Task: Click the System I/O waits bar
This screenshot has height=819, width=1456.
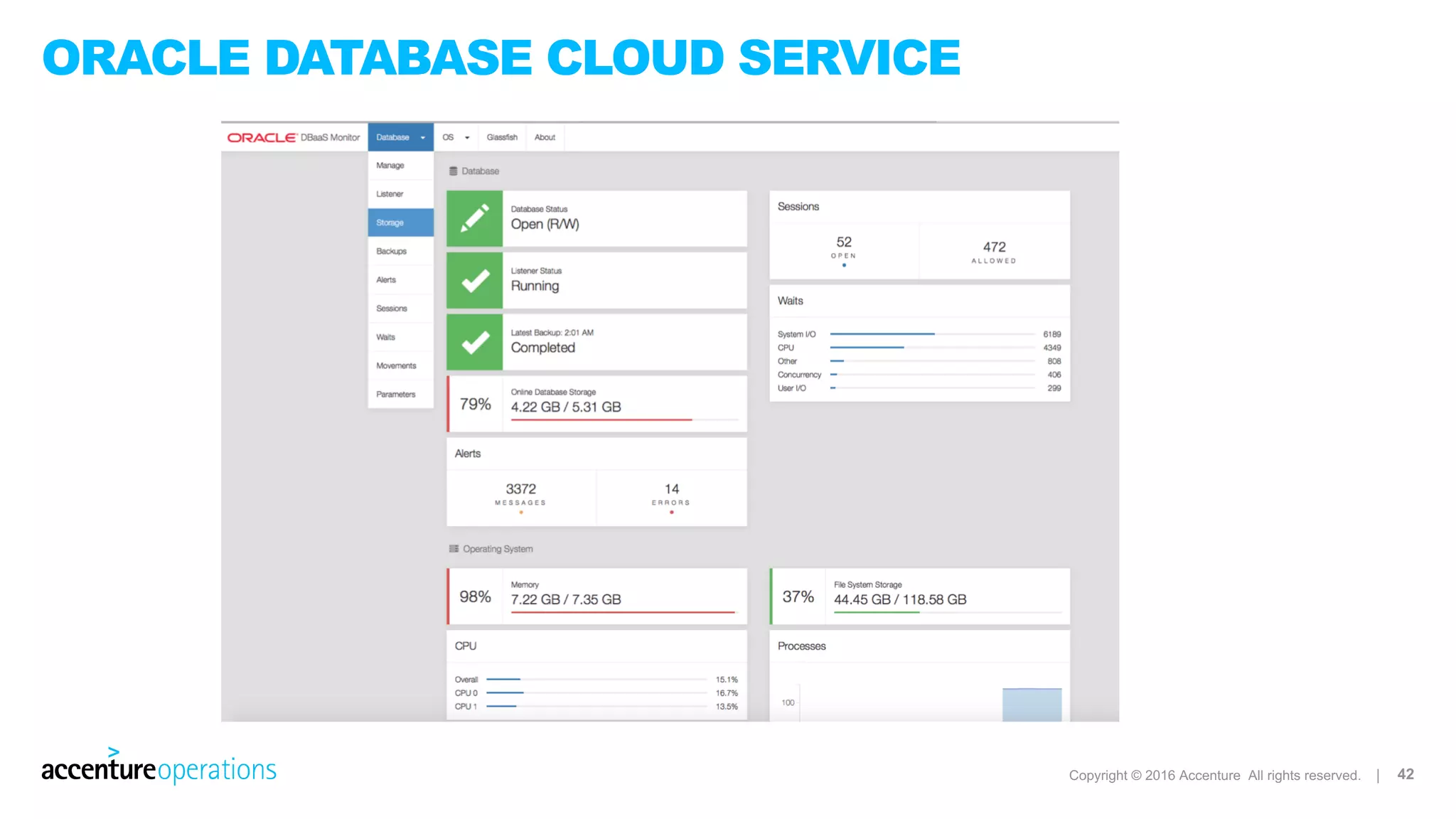Action: click(932, 334)
